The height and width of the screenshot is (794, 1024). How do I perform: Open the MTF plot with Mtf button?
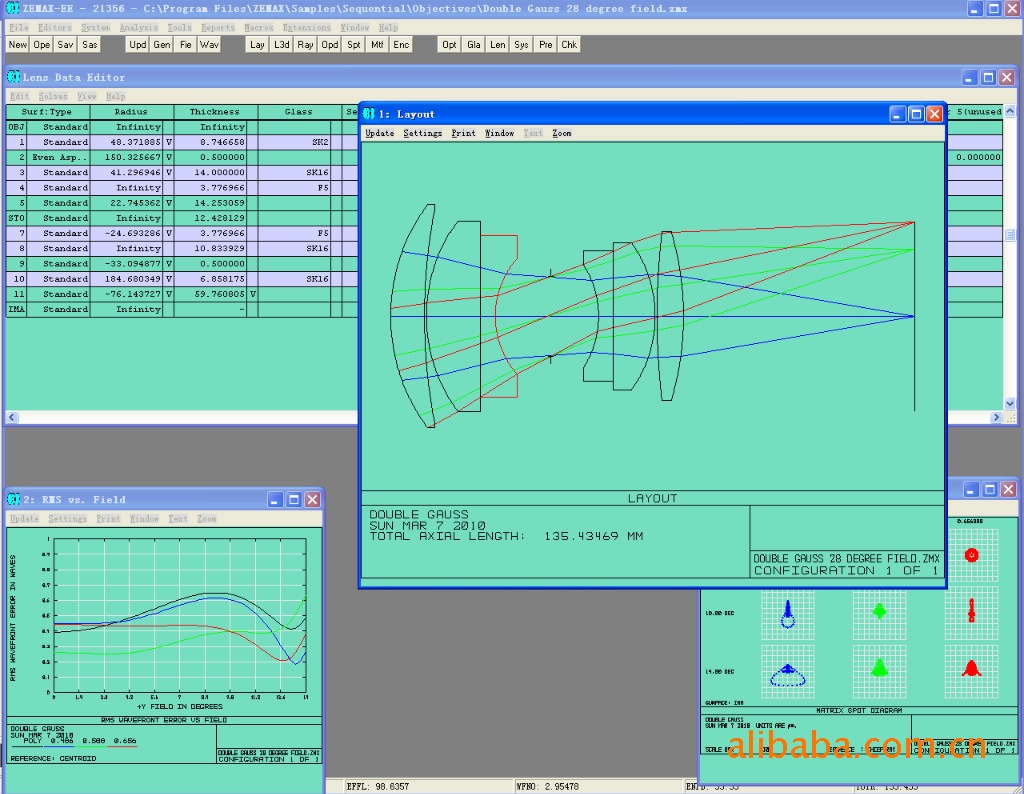point(377,44)
